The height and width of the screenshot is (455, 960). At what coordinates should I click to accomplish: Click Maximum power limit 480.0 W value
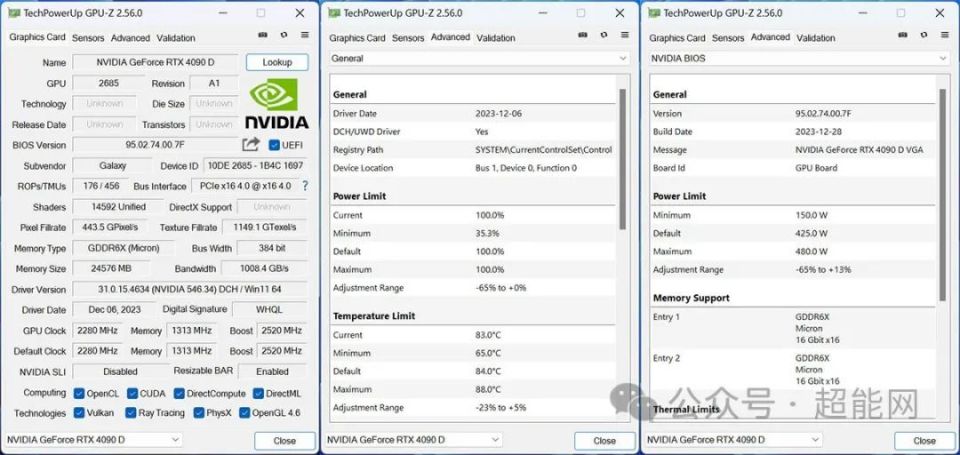tap(811, 251)
